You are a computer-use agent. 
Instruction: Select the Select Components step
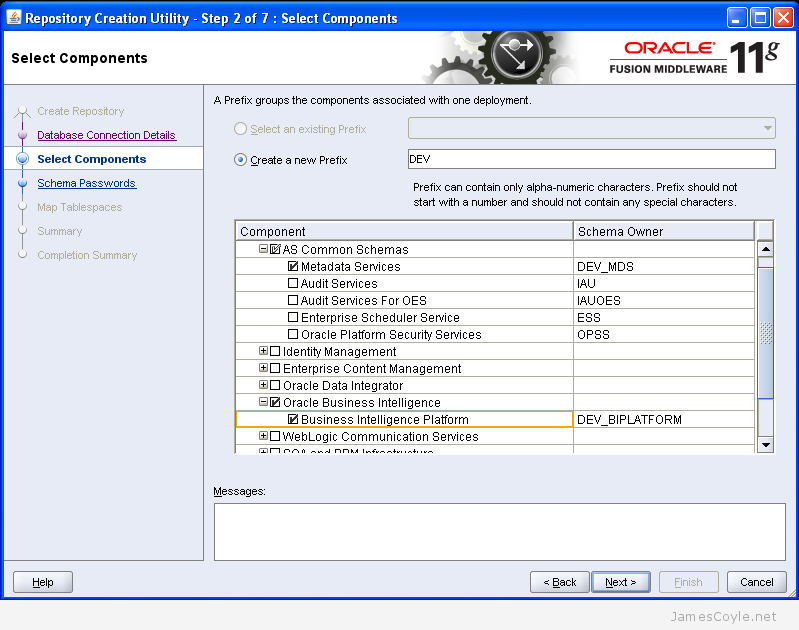[x=92, y=159]
